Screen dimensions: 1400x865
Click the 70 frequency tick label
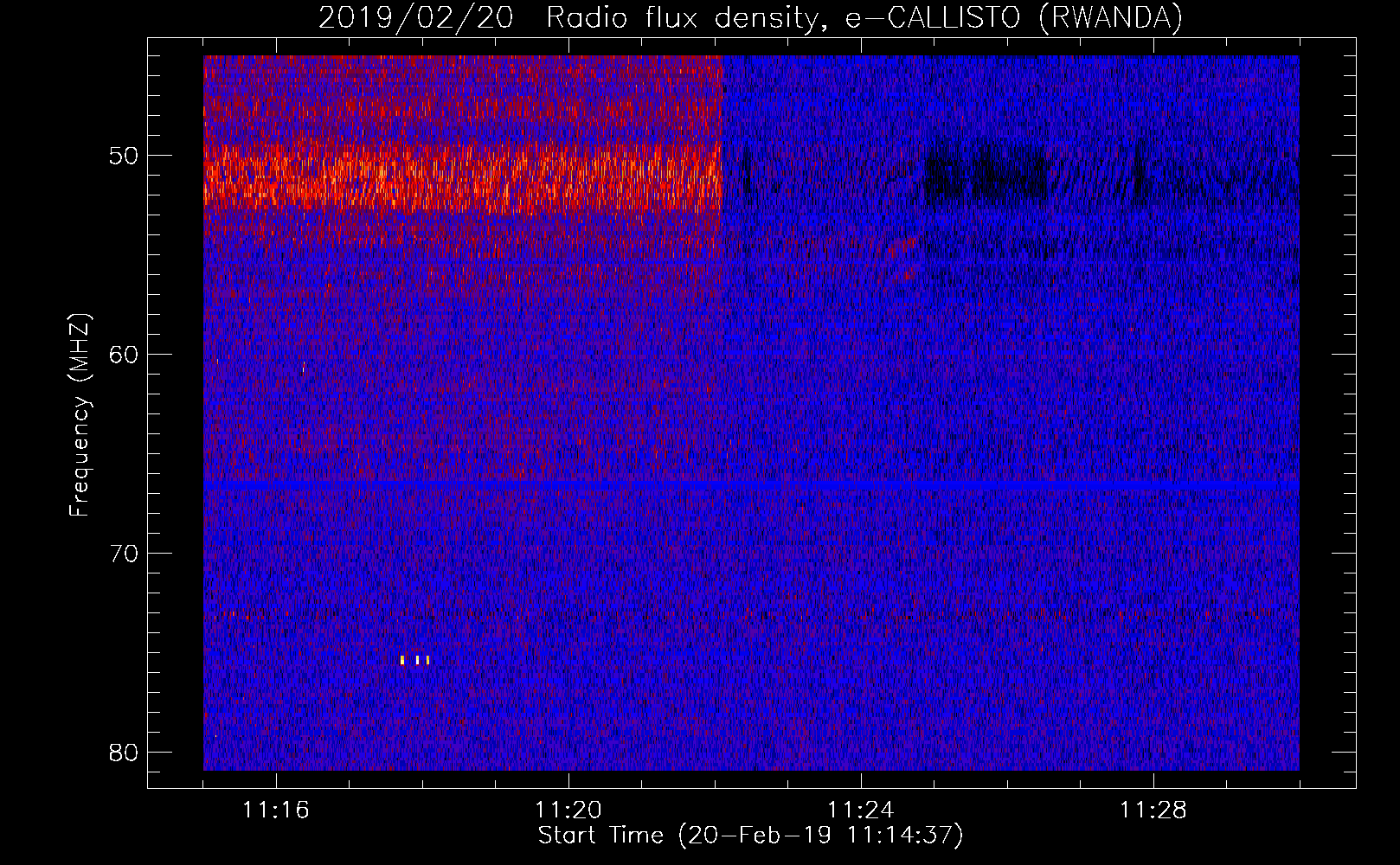tap(125, 554)
